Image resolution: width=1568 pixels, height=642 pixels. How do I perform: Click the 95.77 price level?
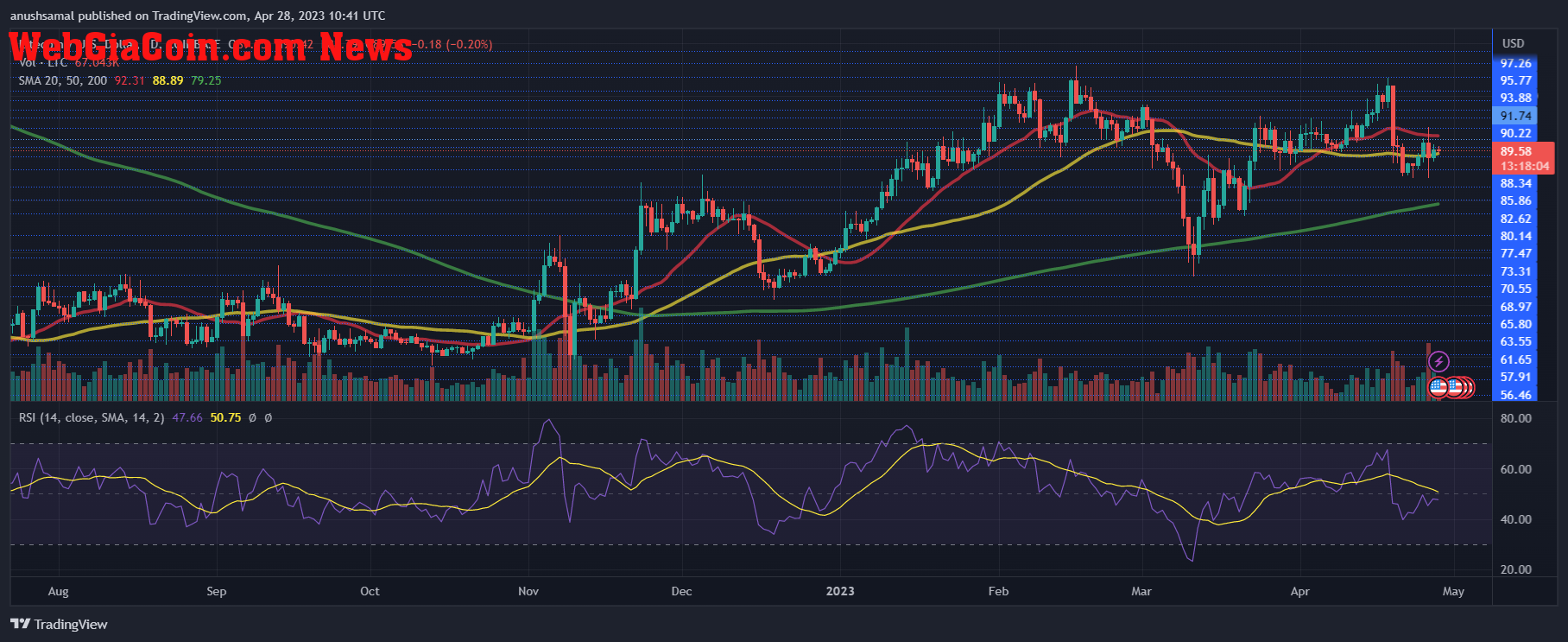coord(1516,80)
